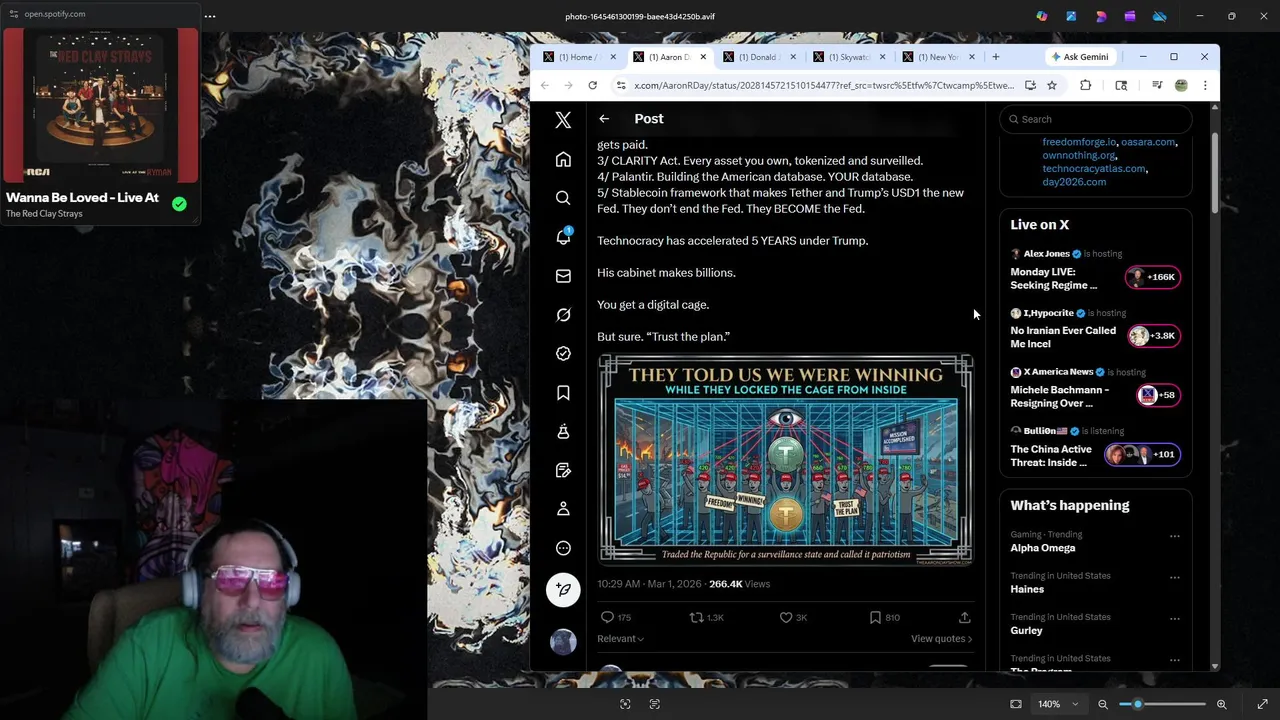Close the (1) Aaron D browser tab
This screenshot has width=1280, height=720.
click(x=702, y=57)
